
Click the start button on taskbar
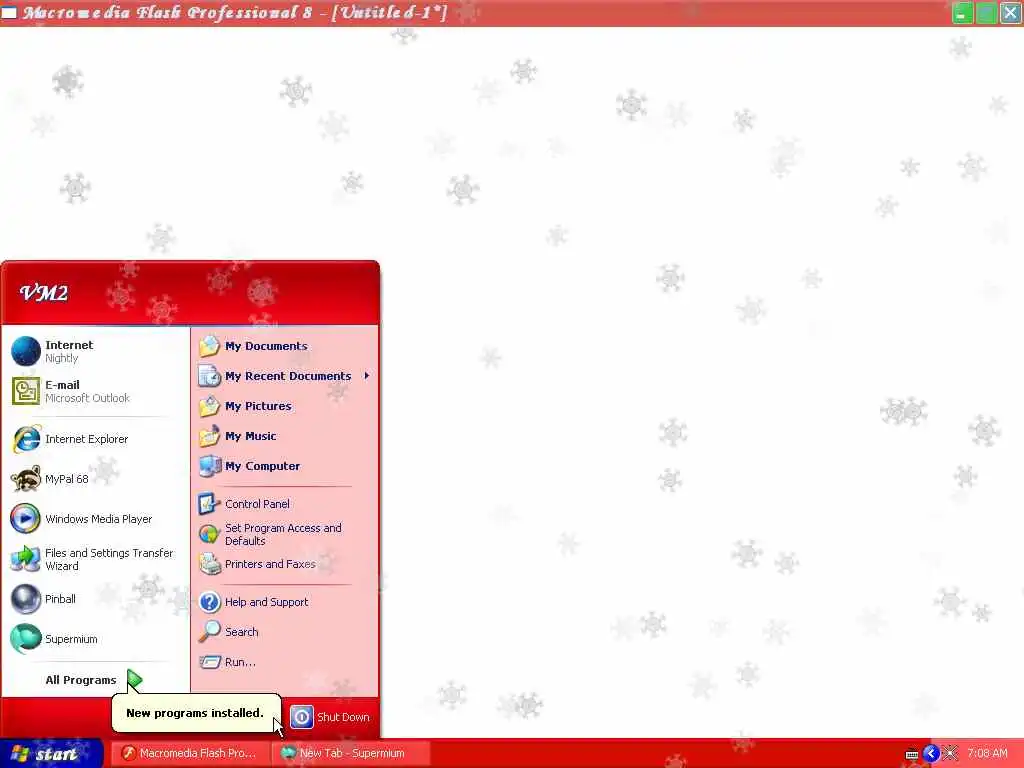pos(51,754)
